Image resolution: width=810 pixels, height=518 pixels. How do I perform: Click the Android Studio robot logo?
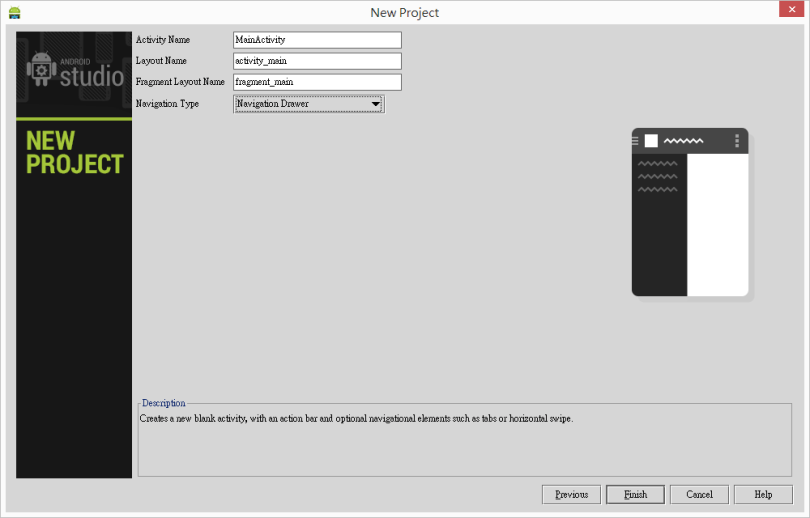tap(41, 71)
